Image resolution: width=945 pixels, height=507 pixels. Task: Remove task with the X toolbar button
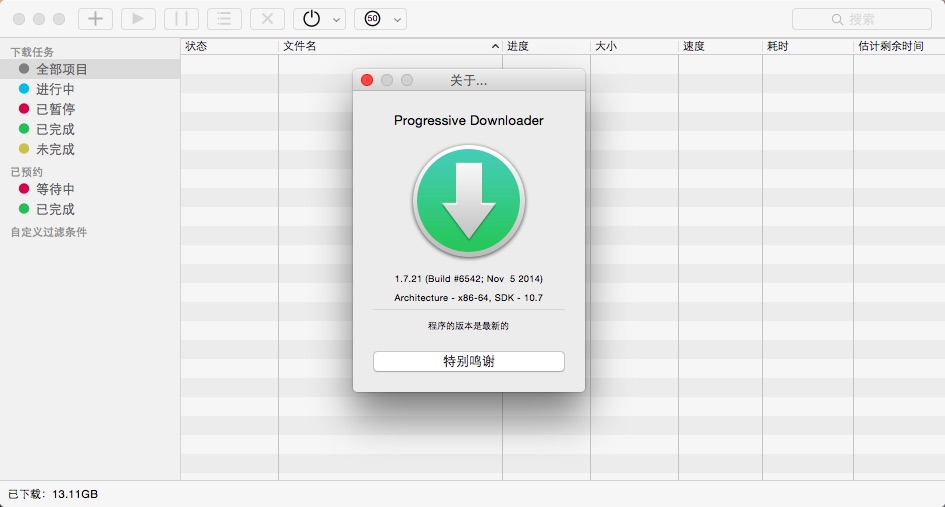click(268, 19)
